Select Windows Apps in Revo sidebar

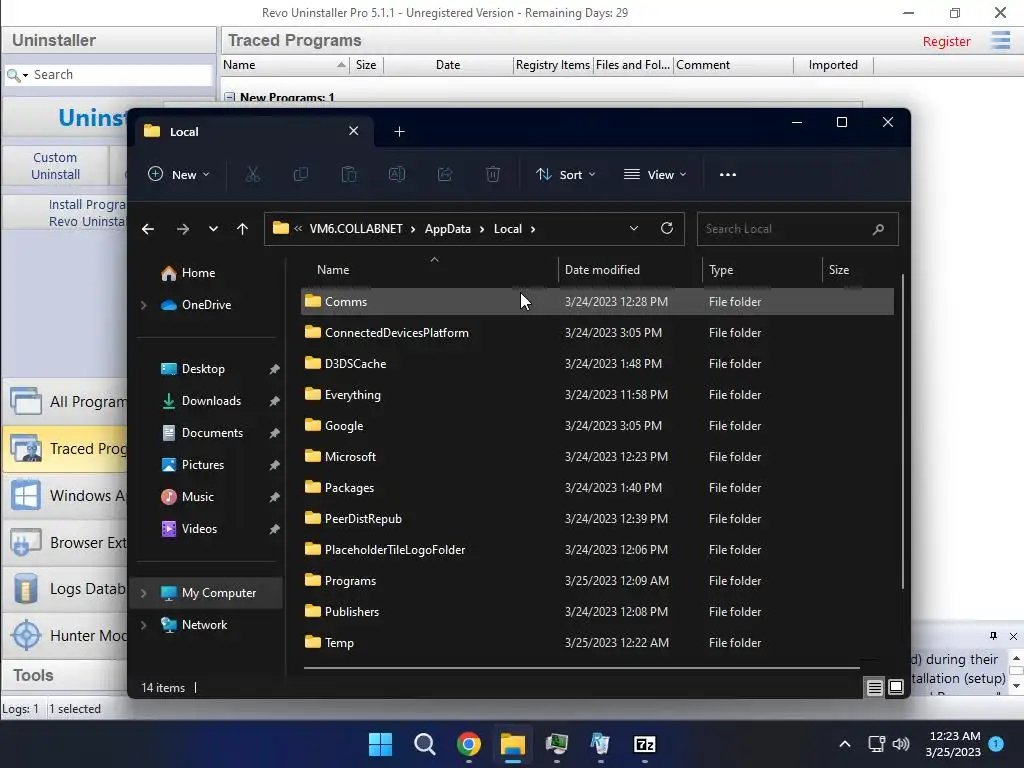65,496
